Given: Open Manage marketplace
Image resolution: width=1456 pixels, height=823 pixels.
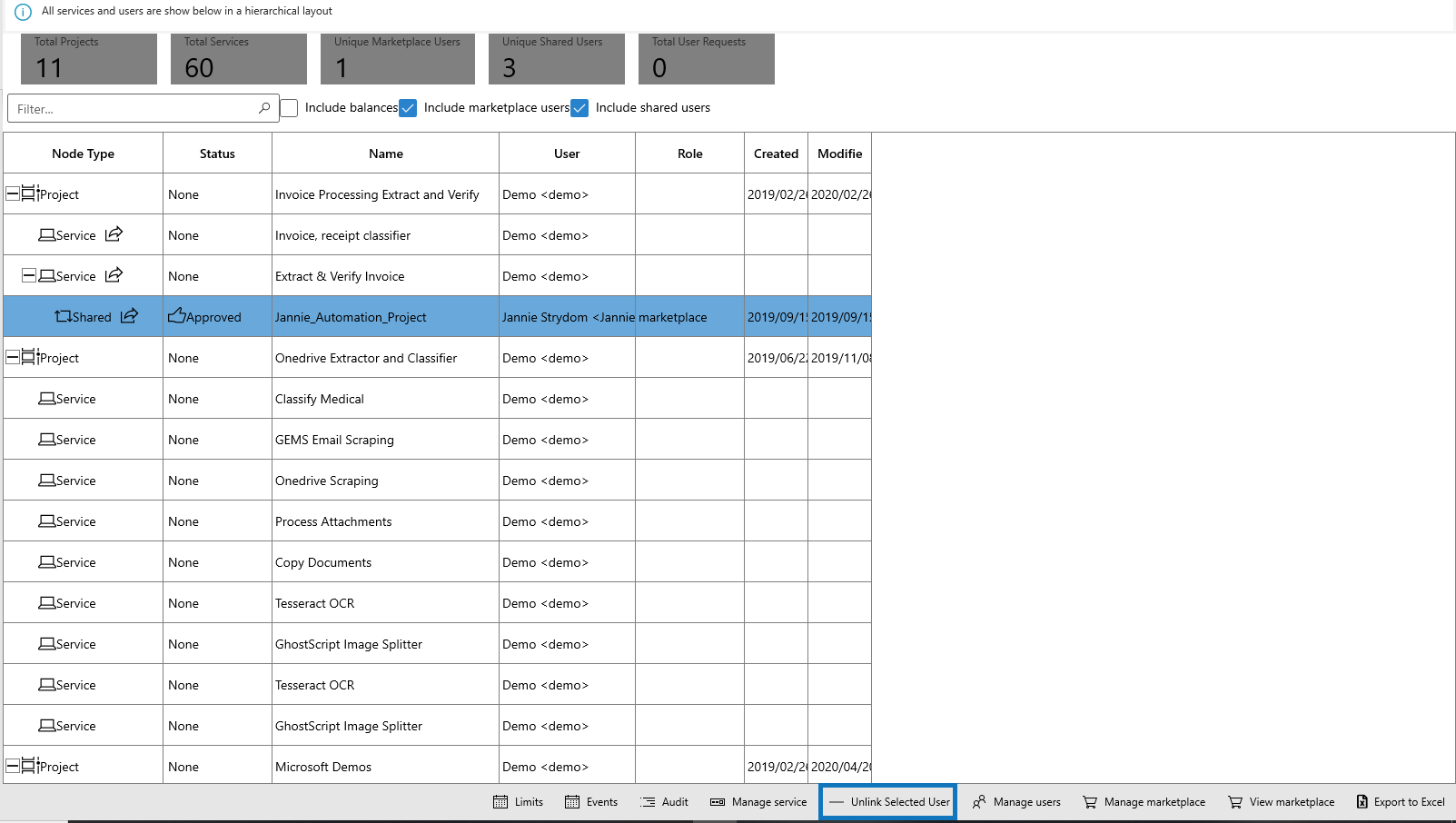Looking at the screenshot, I should 1144,802.
